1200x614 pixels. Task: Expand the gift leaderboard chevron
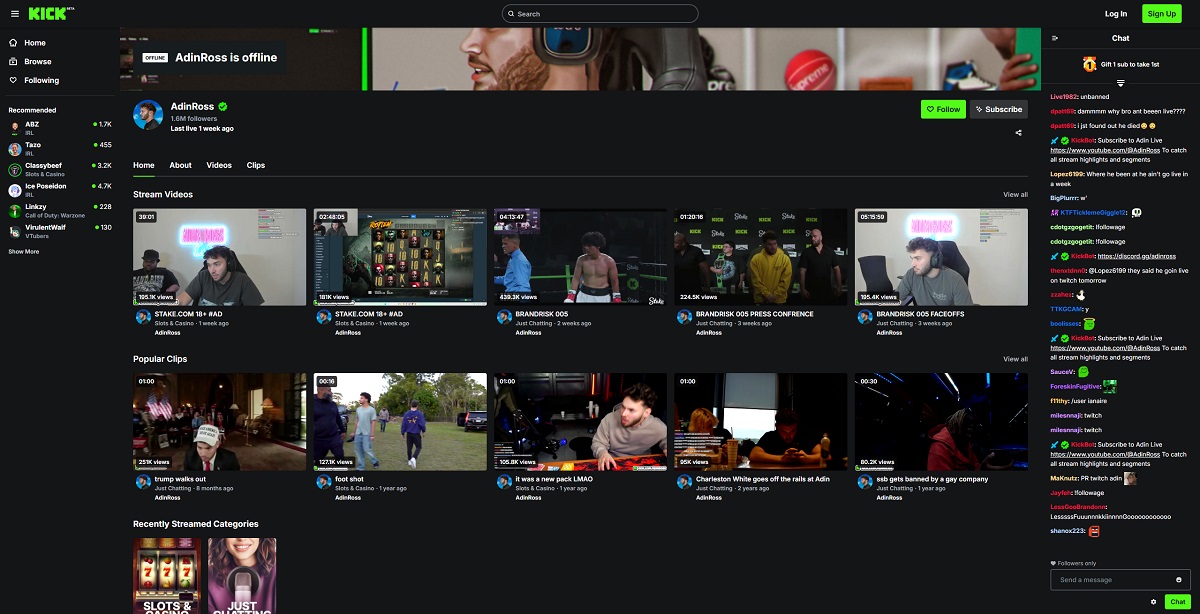coord(1121,82)
